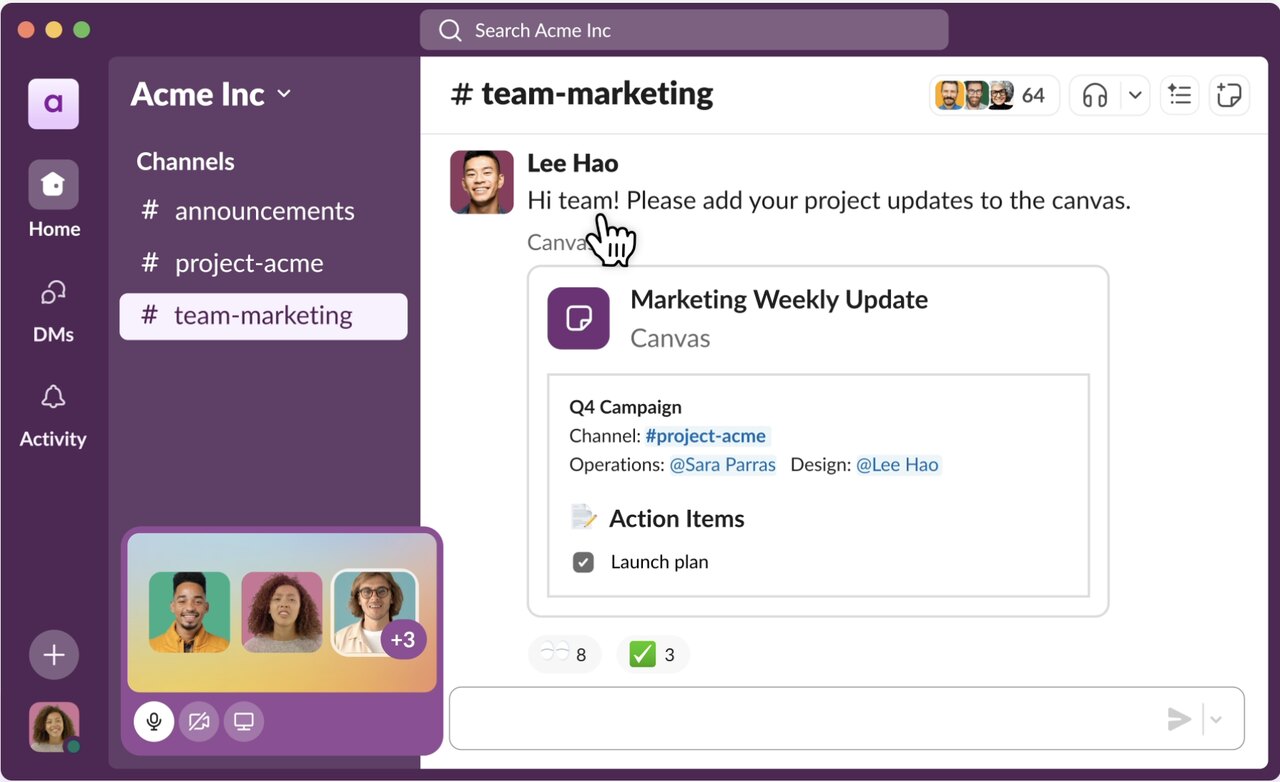Image resolution: width=1280 pixels, height=782 pixels.
Task: Toggle the checkmark reaction with 3
Action: pyautogui.click(x=653, y=655)
